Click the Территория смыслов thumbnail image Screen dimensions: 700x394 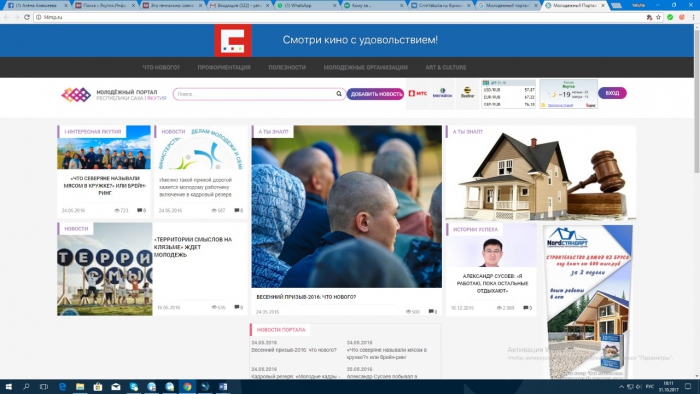click(104, 269)
